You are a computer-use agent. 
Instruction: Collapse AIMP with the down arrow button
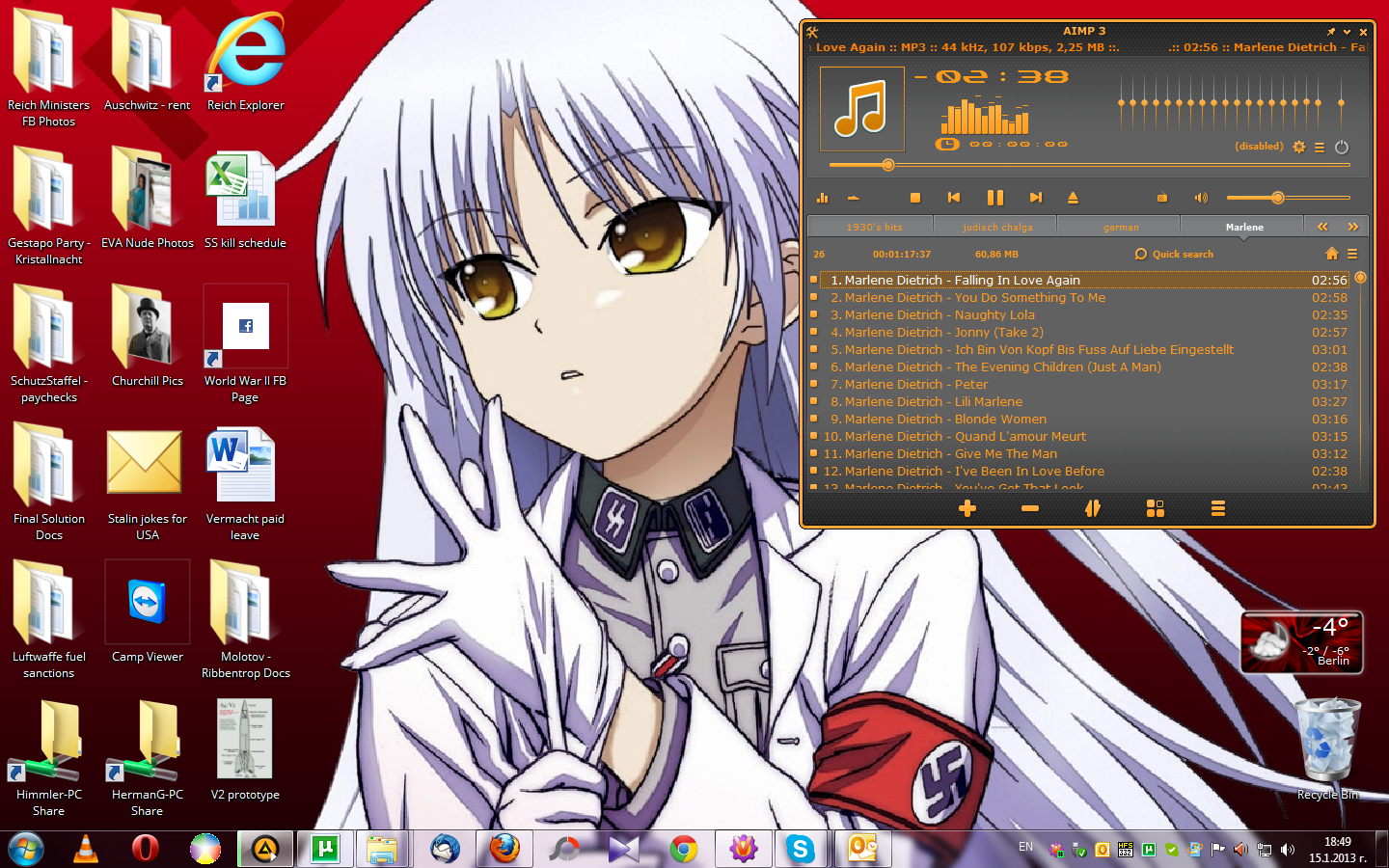pyautogui.click(x=1348, y=32)
